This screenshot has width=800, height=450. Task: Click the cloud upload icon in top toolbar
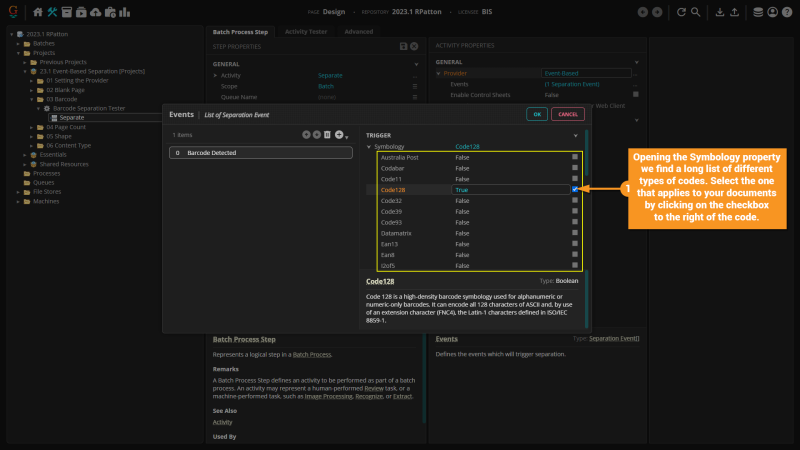pos(94,12)
